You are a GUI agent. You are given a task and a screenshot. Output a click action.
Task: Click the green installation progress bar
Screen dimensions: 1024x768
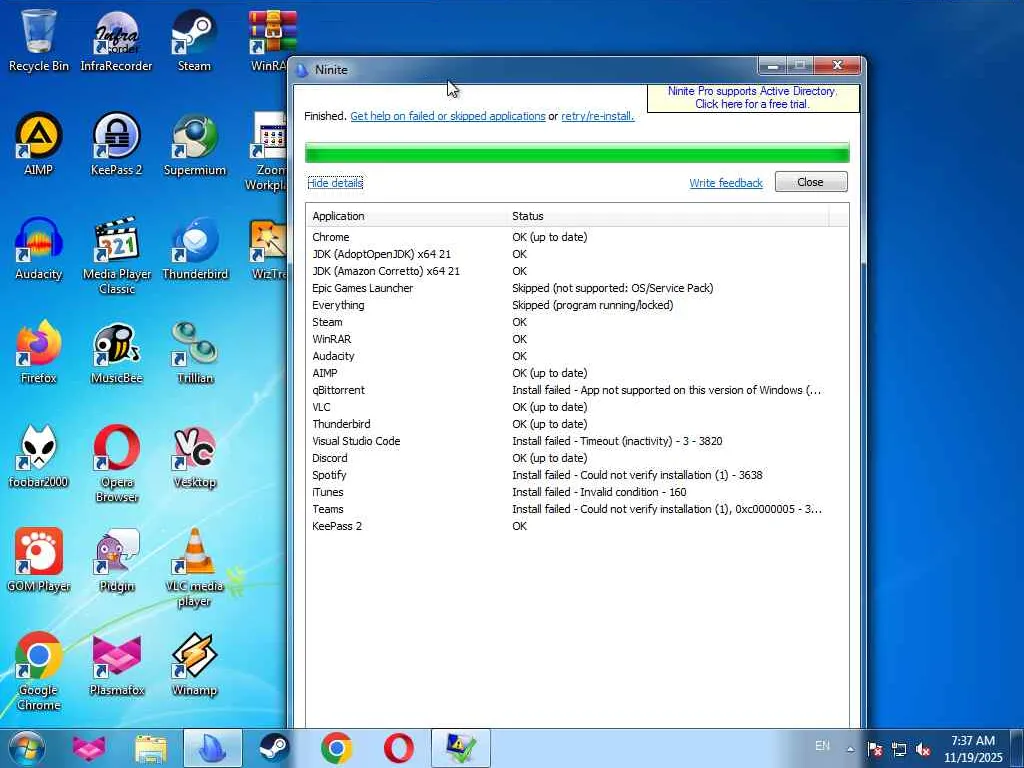[x=577, y=153]
